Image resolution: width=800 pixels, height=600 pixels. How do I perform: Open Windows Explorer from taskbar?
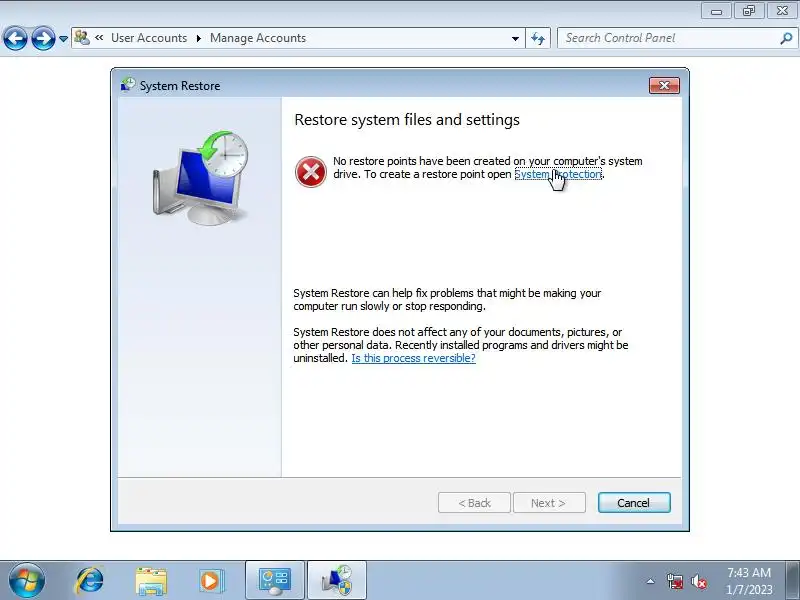point(151,581)
